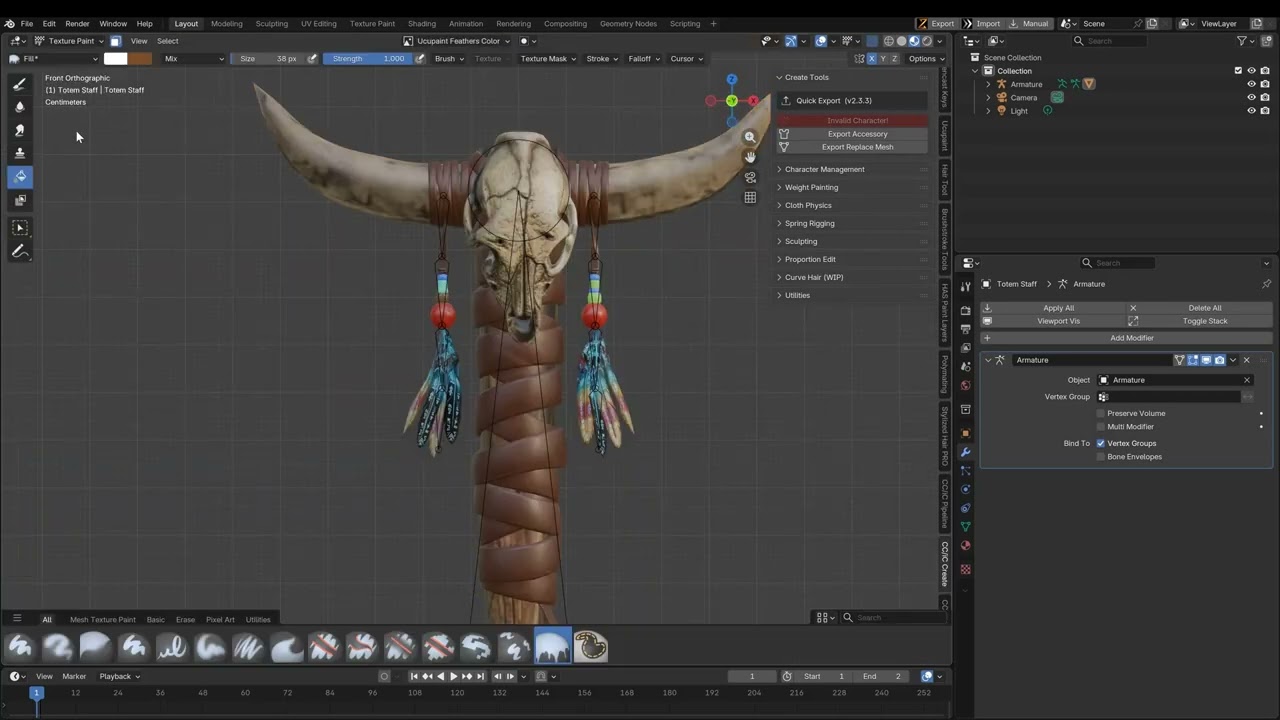The height and width of the screenshot is (720, 1280).
Task: Open the Modifiers wrench properties tab
Action: pyautogui.click(x=965, y=452)
